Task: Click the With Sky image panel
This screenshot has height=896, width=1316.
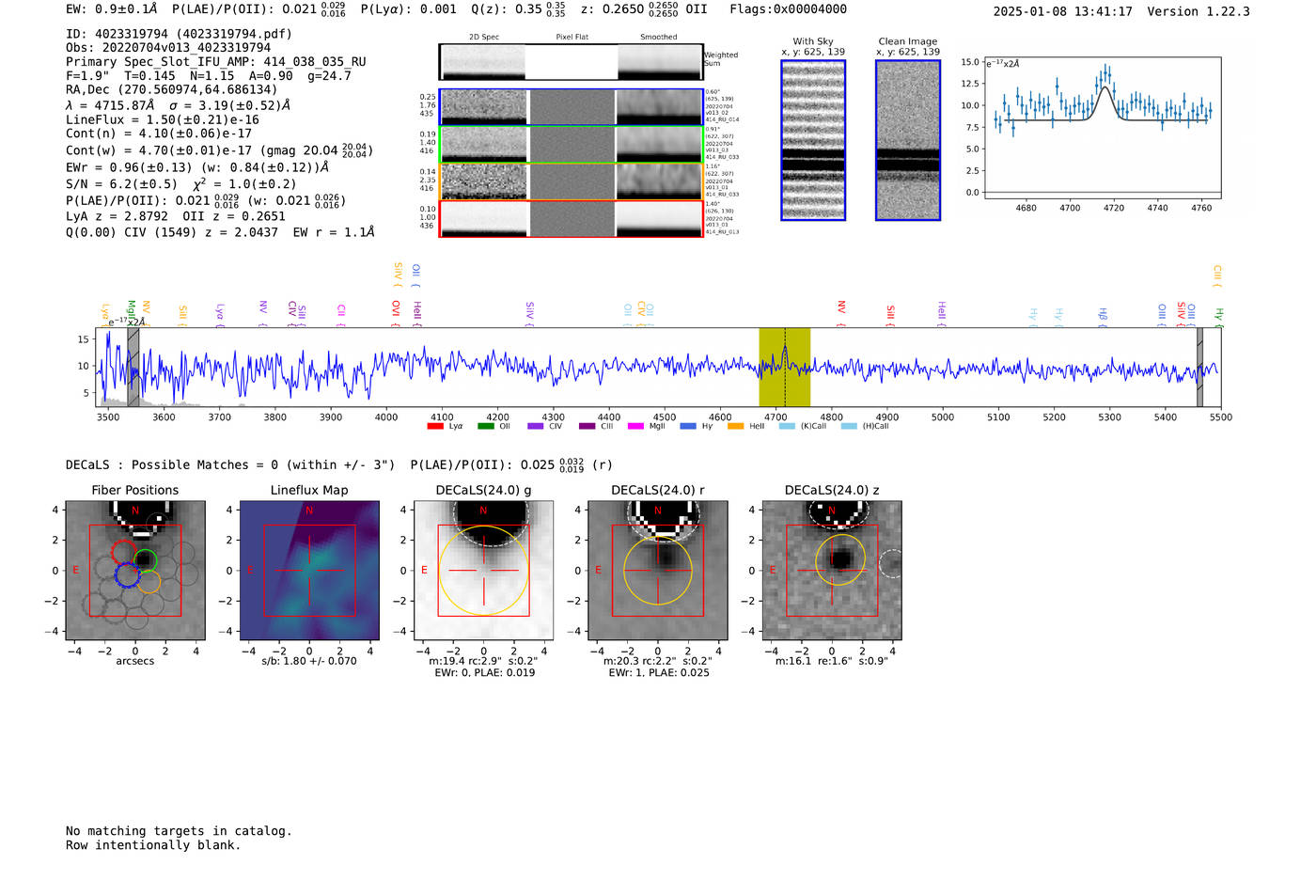Action: pos(813,140)
